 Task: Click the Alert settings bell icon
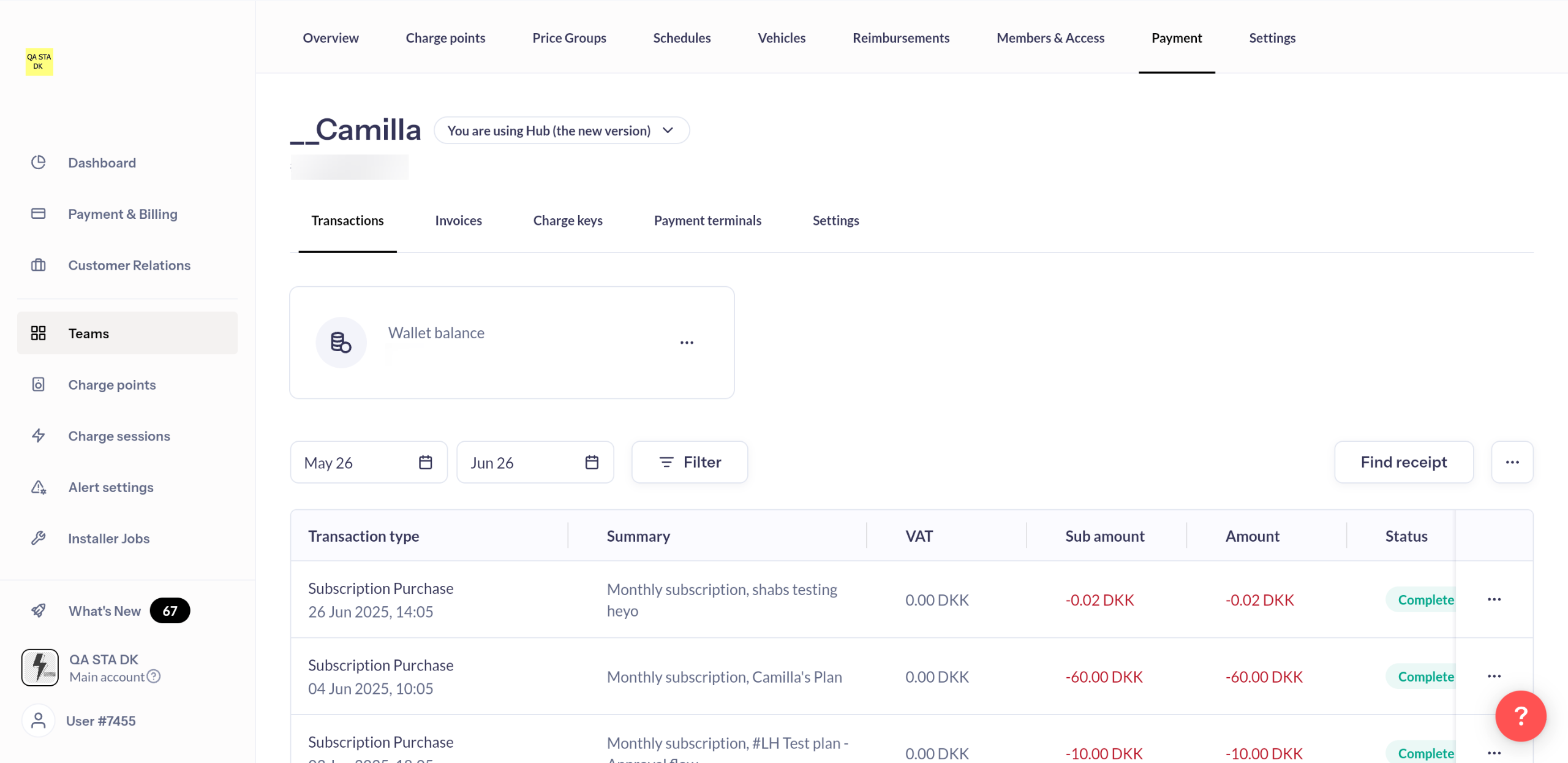[38, 487]
